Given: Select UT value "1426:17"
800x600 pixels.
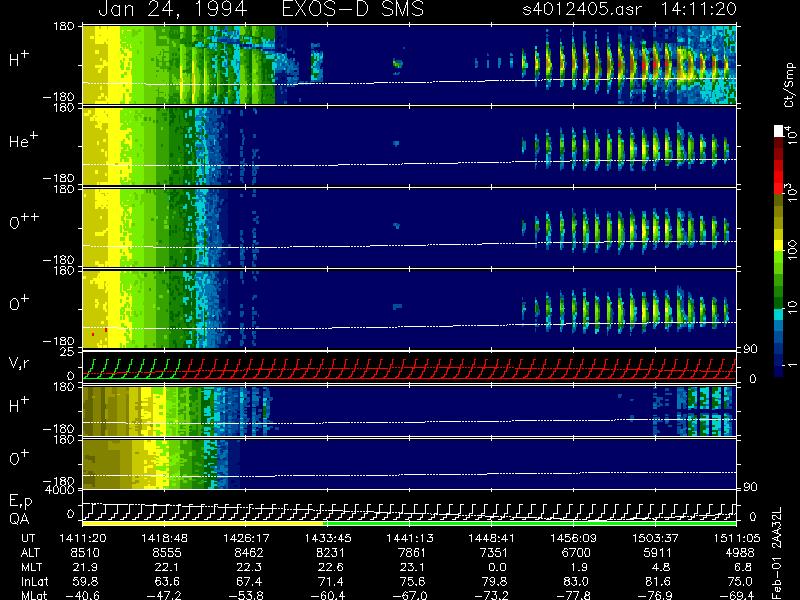Looking at the screenshot, I should pyautogui.click(x=246, y=538).
